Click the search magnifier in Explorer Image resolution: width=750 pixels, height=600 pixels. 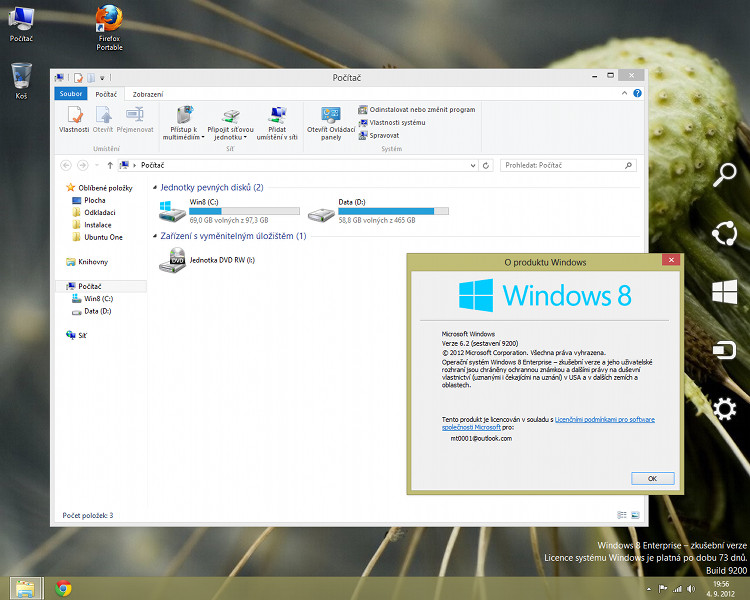point(629,165)
